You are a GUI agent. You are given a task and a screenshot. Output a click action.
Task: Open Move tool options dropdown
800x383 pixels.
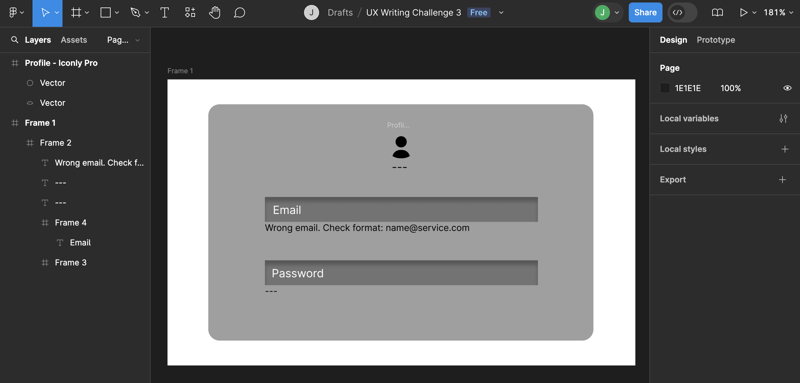coord(56,13)
